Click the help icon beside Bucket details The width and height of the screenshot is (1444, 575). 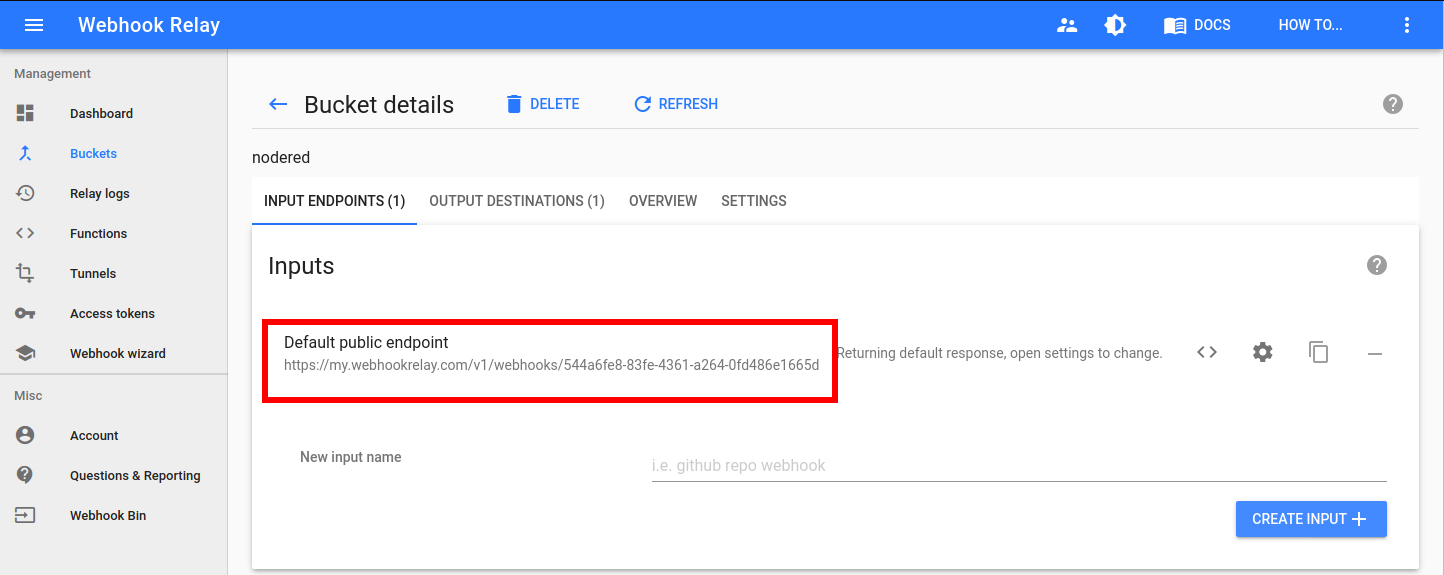1392,104
